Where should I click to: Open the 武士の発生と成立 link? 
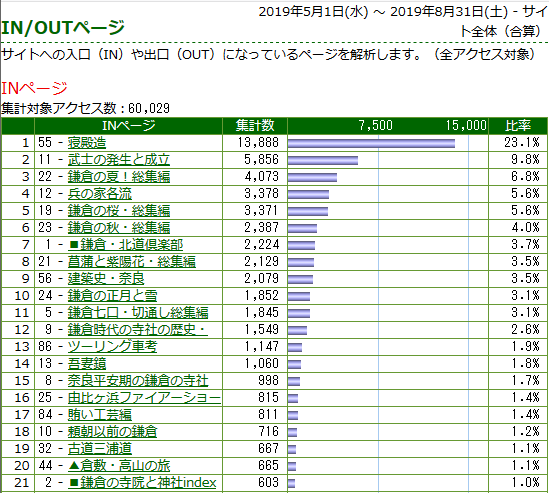(x=119, y=160)
